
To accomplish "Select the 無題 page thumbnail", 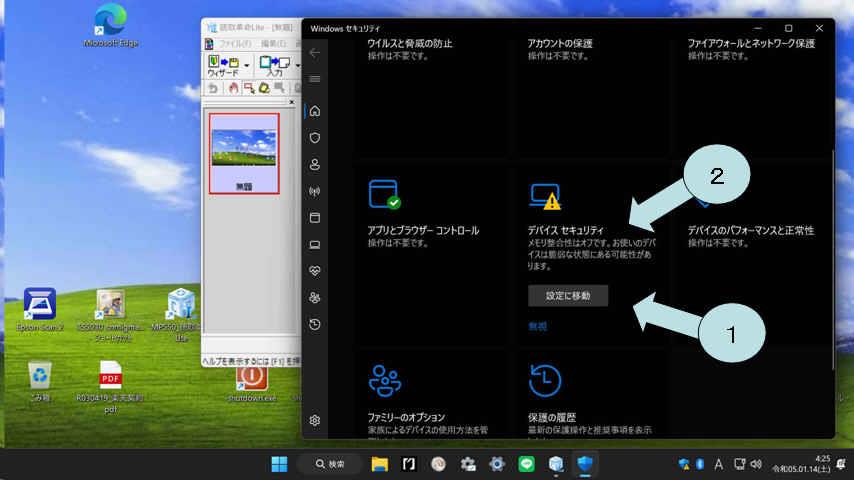I will (244, 154).
